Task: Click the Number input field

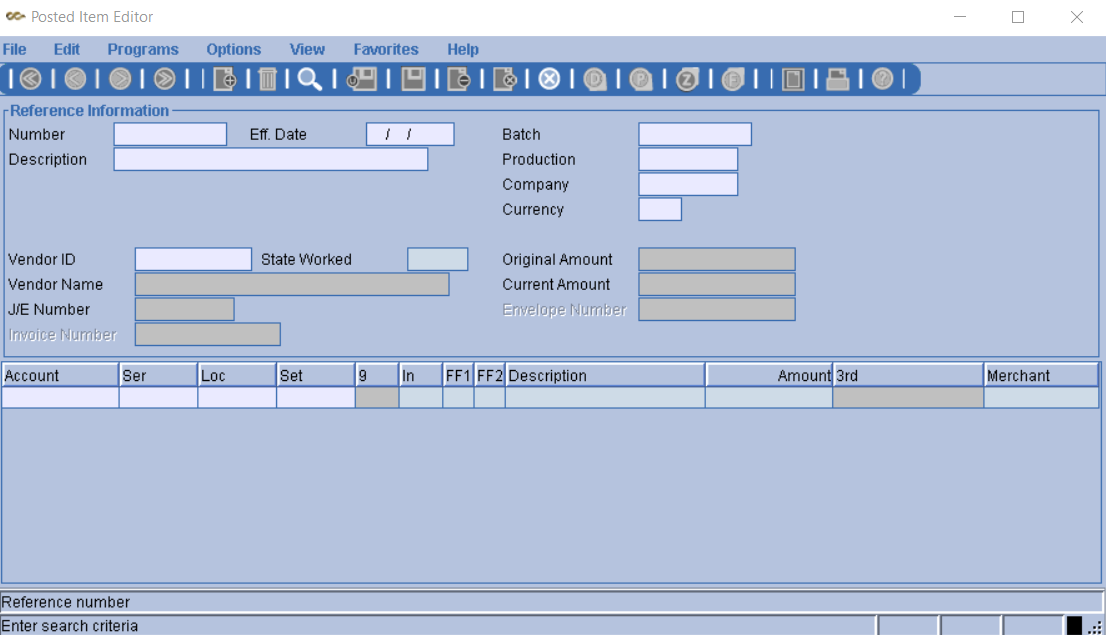Action: coord(170,134)
